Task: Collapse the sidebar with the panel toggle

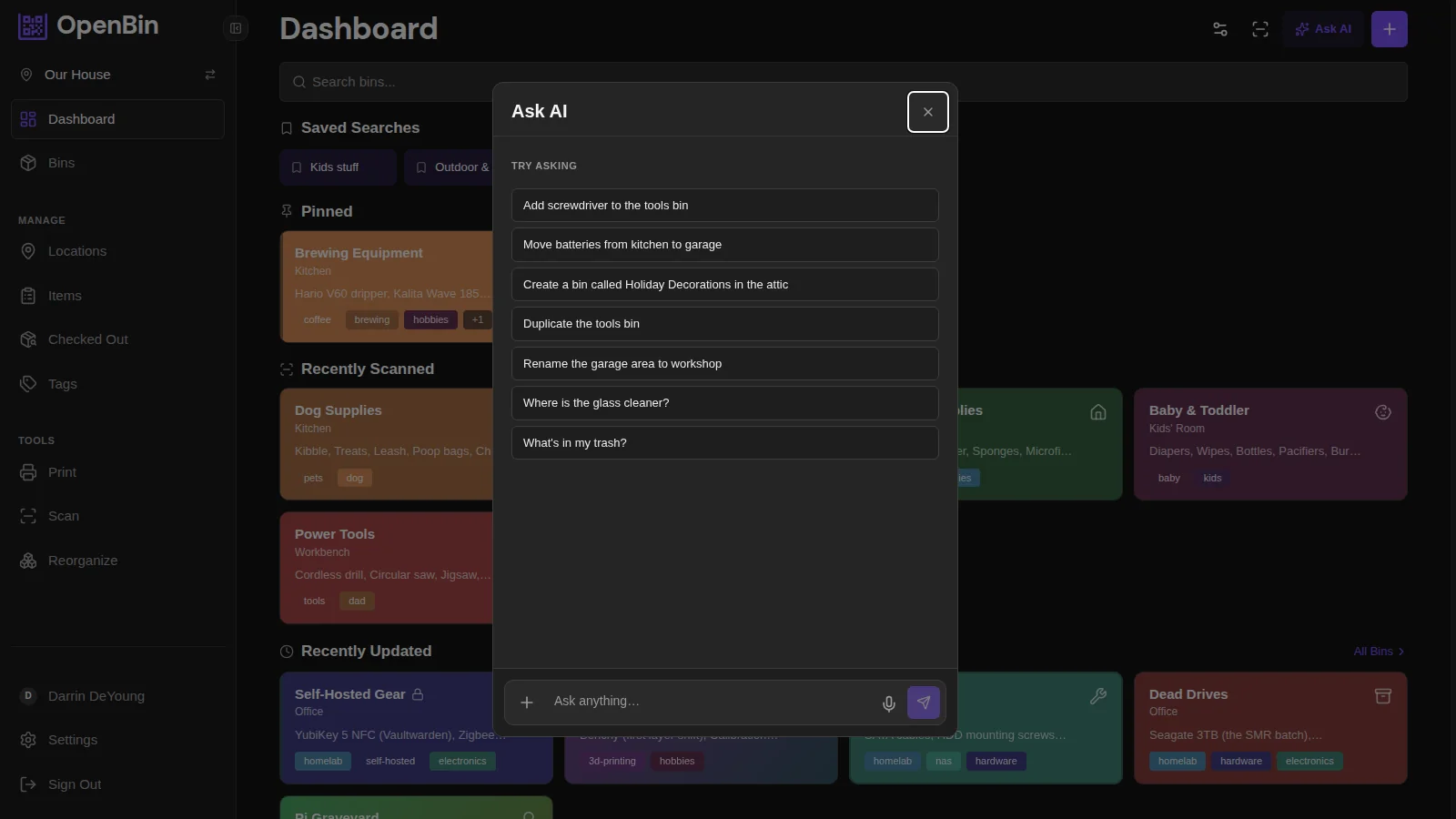Action: [235, 28]
